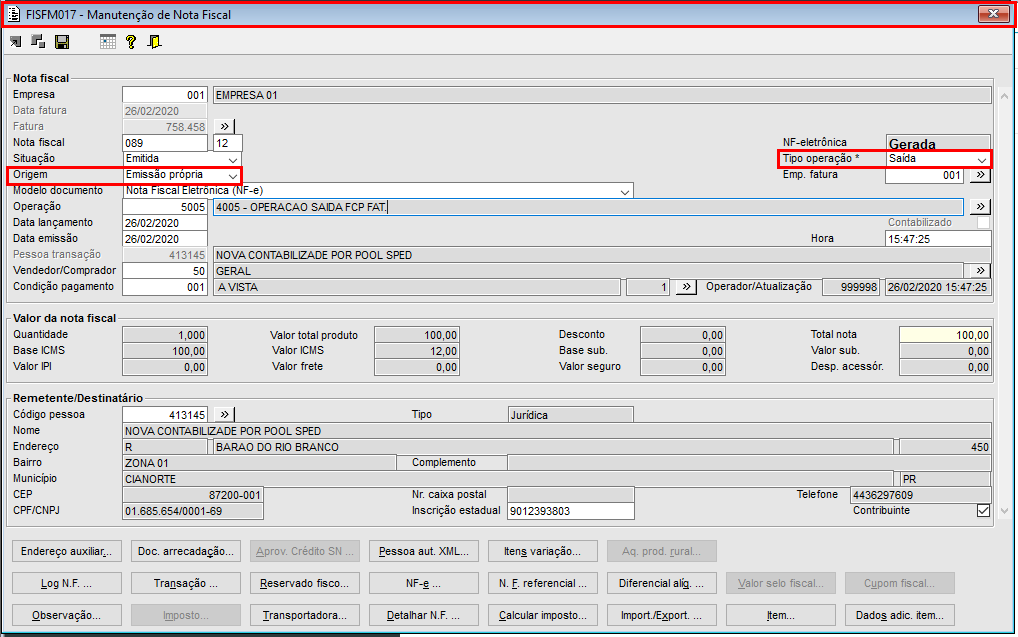This screenshot has width=1018, height=637.
Task: Click the cascading windows toolbar icon
Action: tap(38, 42)
